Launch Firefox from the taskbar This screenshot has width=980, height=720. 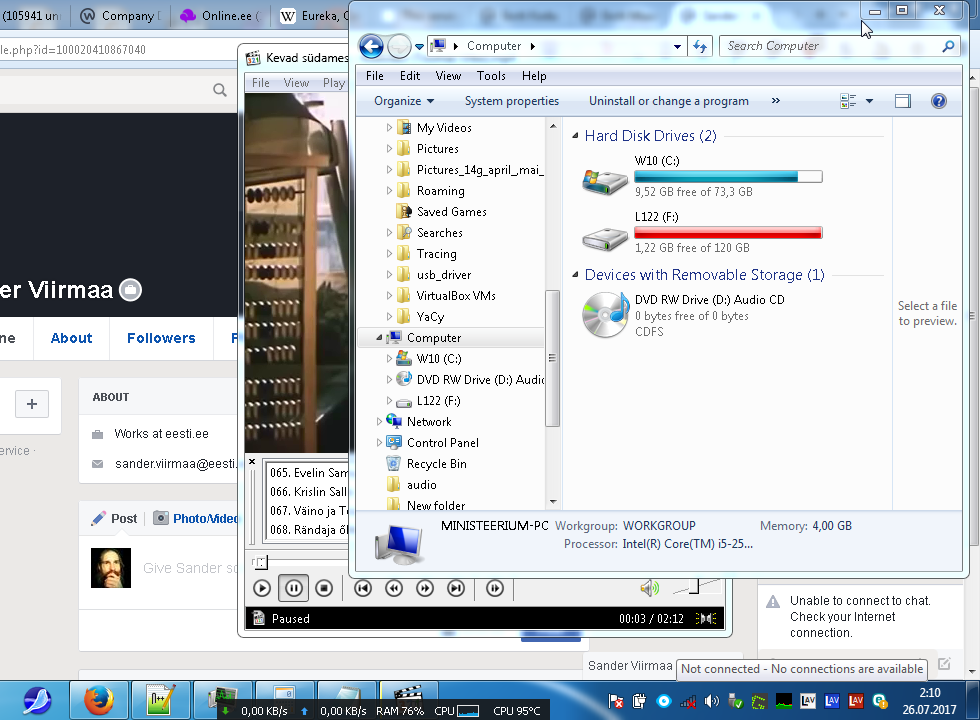pos(98,702)
